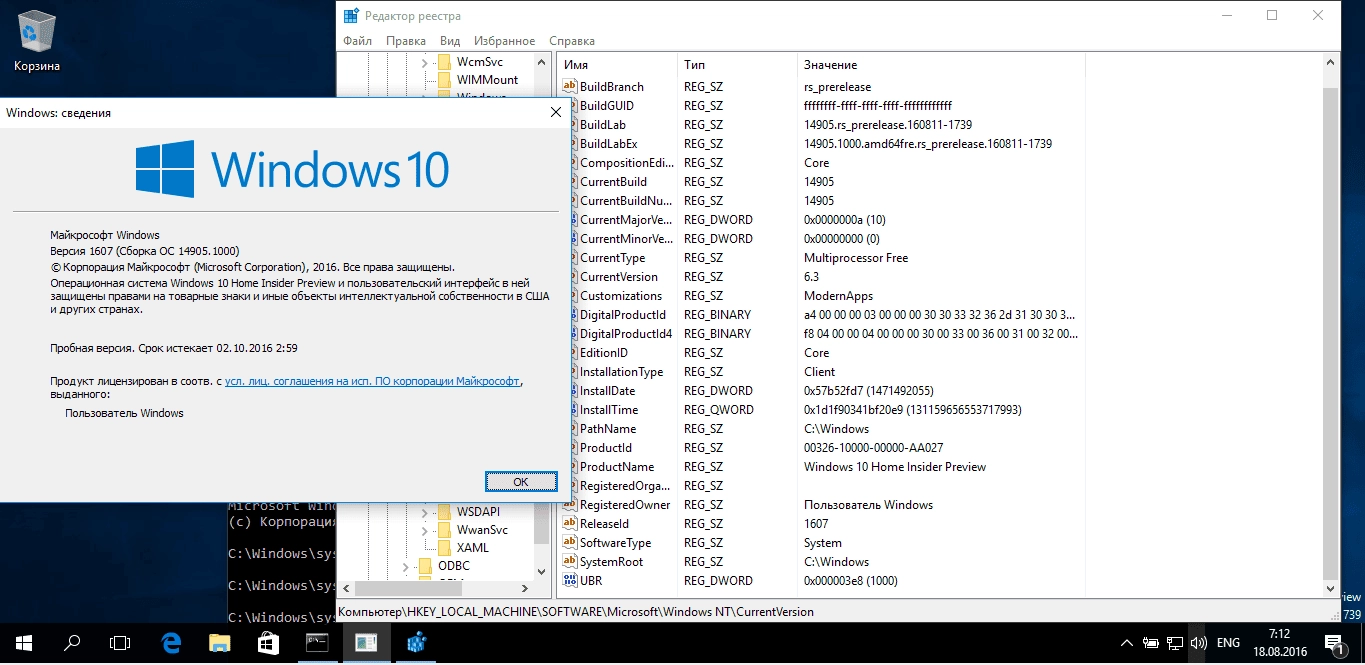This screenshot has width=1365, height=665.
Task: Click the Registry Editor title bar icon
Action: (351, 16)
